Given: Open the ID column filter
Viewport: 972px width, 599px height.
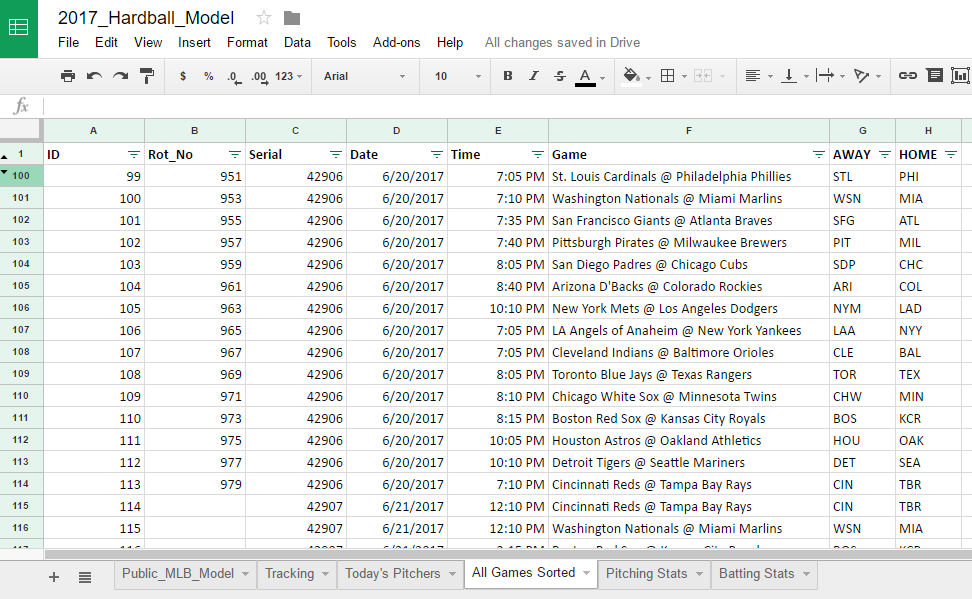Looking at the screenshot, I should 133,154.
